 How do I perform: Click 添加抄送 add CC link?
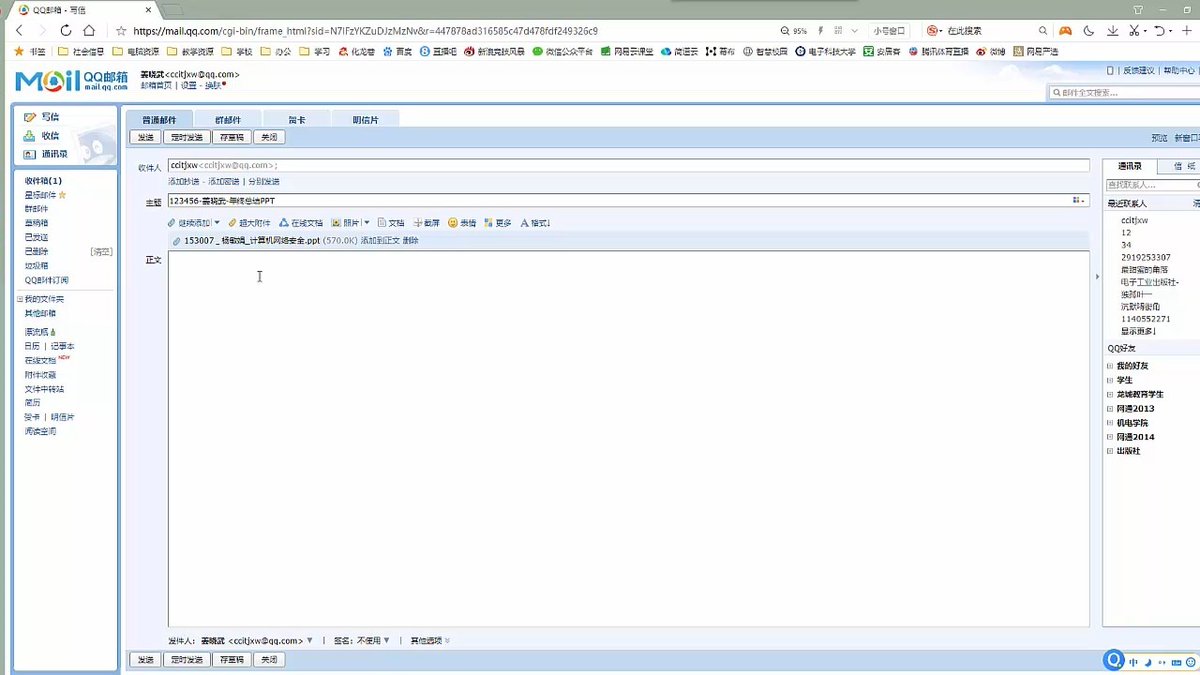click(x=184, y=182)
